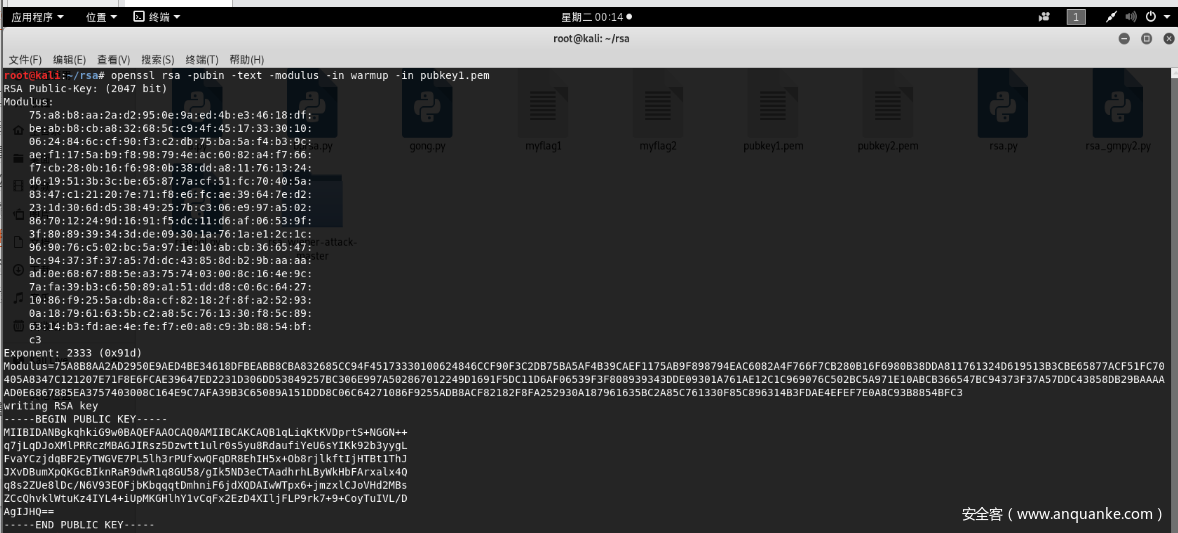The image size is (1178, 533).
Task: Open the 文件(F) menu
Action: click(x=25, y=60)
